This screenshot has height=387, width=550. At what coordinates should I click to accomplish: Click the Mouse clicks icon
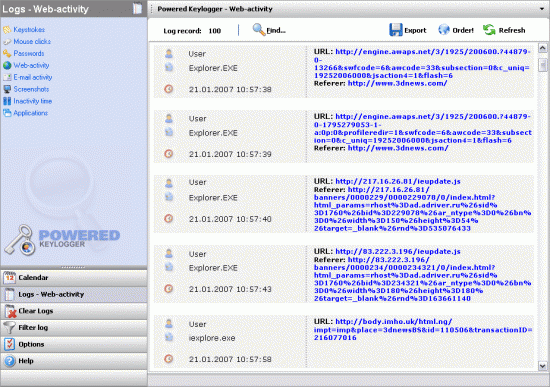coord(7,42)
